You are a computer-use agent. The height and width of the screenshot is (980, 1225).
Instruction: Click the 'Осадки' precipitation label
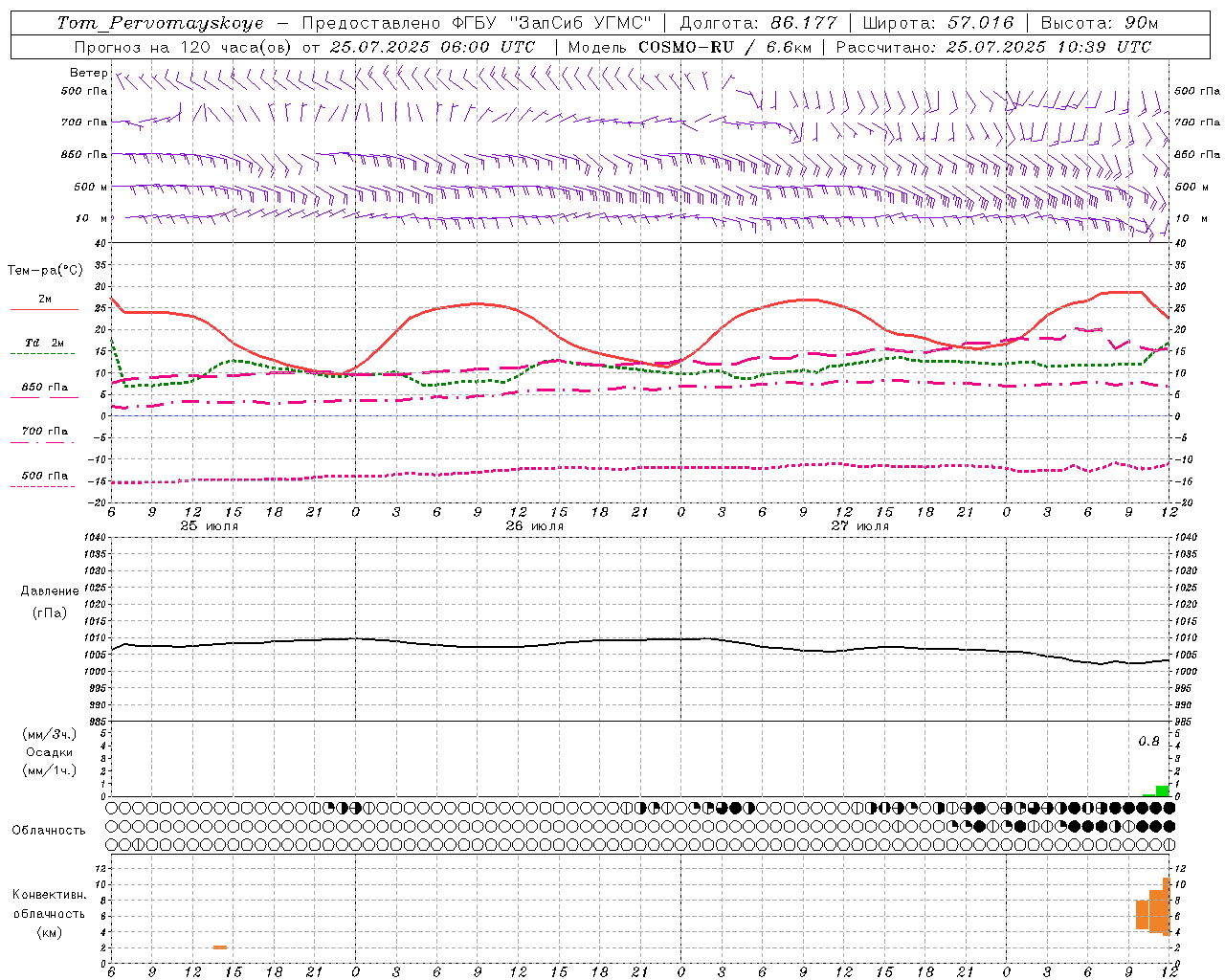point(50,752)
